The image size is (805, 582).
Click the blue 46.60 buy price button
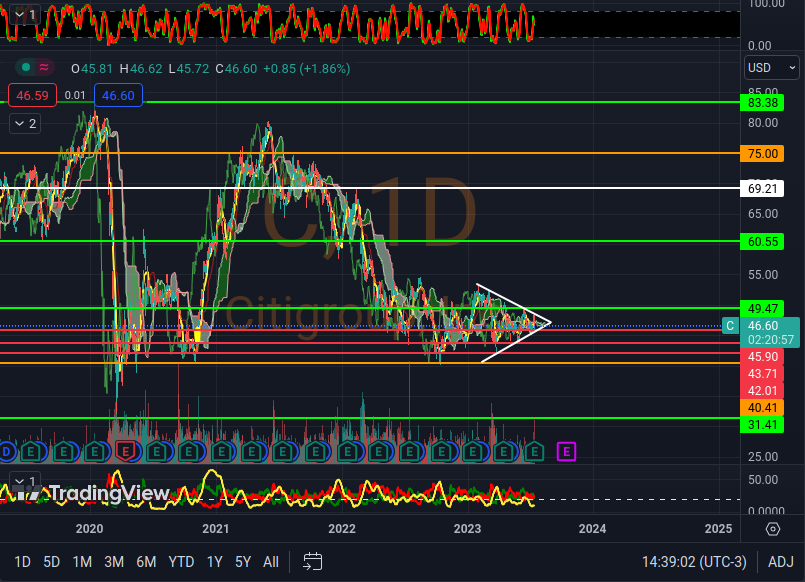point(118,95)
